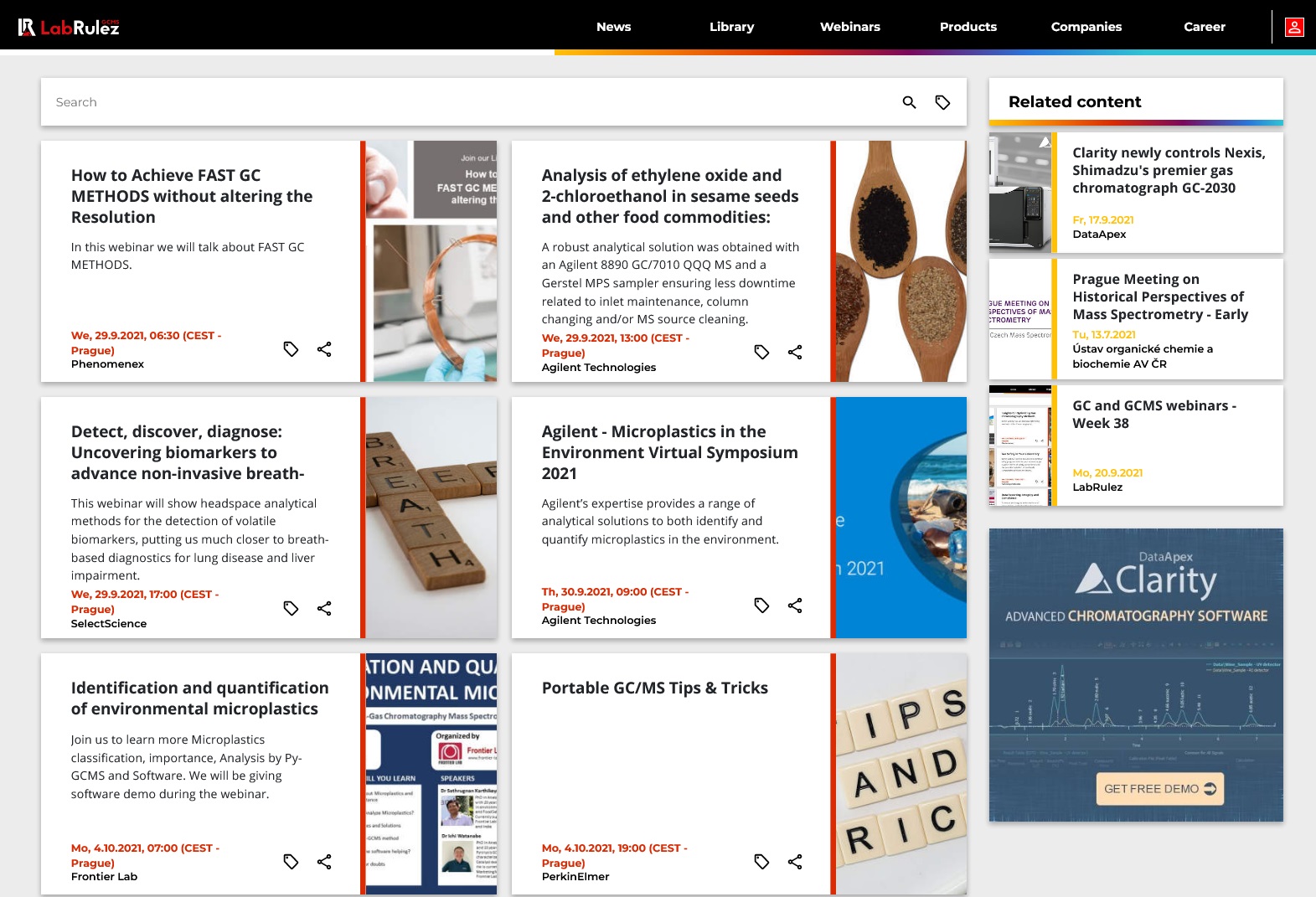The height and width of the screenshot is (897, 1316).
Task: Click the tag filter icon in search bar
Action: click(942, 102)
